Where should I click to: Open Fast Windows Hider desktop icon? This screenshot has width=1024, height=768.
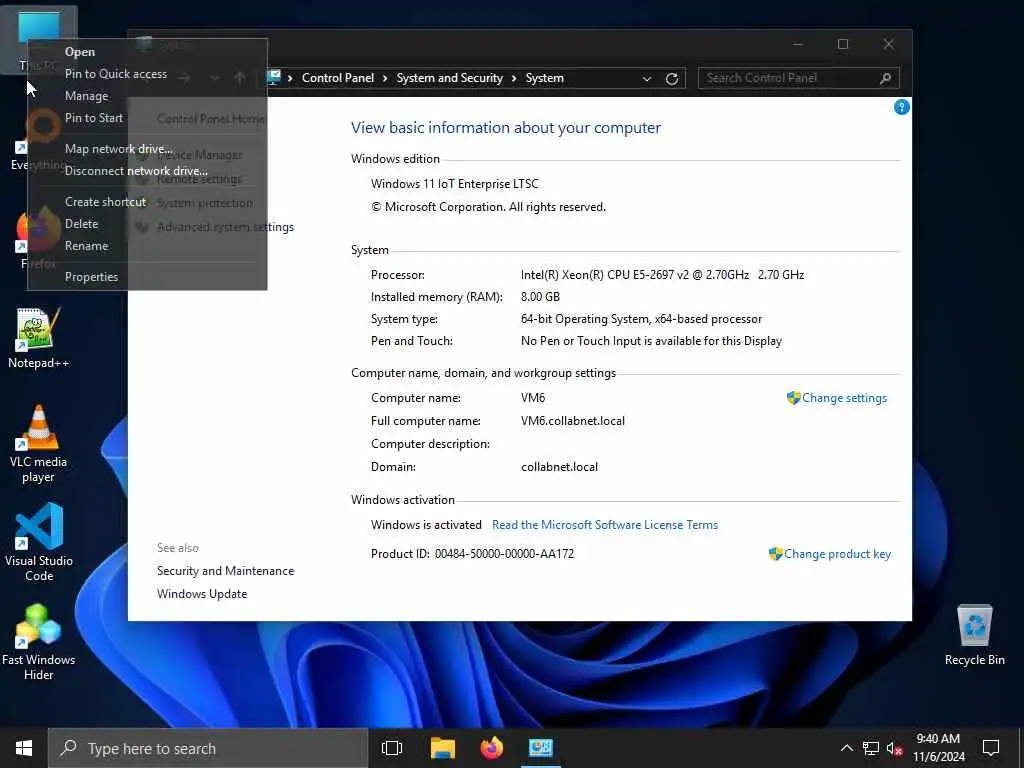coord(38,643)
